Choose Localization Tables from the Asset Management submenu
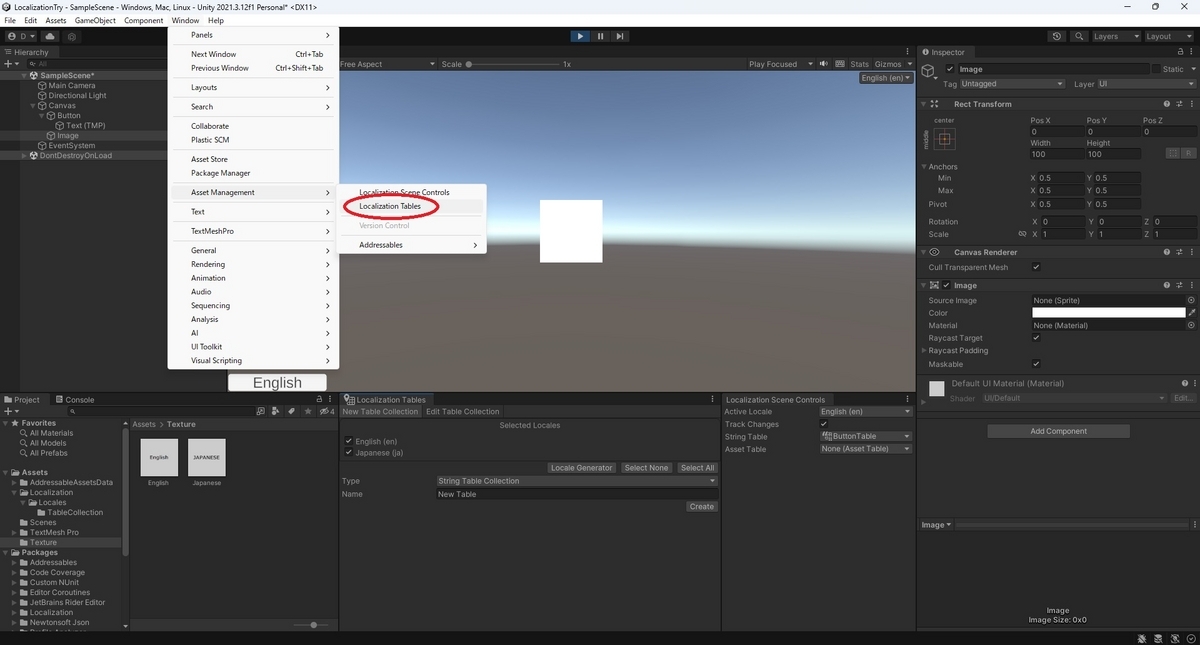This screenshot has width=1200, height=645. pyautogui.click(x=389, y=206)
